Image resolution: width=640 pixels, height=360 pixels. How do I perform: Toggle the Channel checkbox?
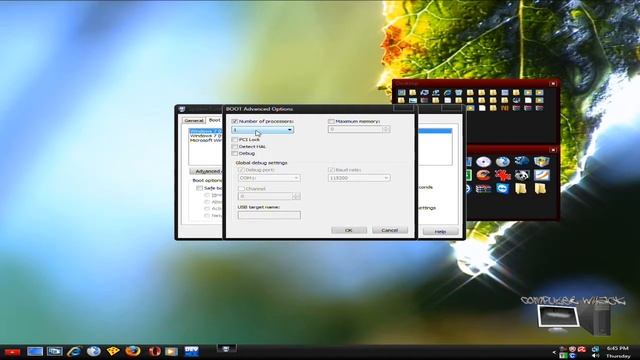click(241, 189)
